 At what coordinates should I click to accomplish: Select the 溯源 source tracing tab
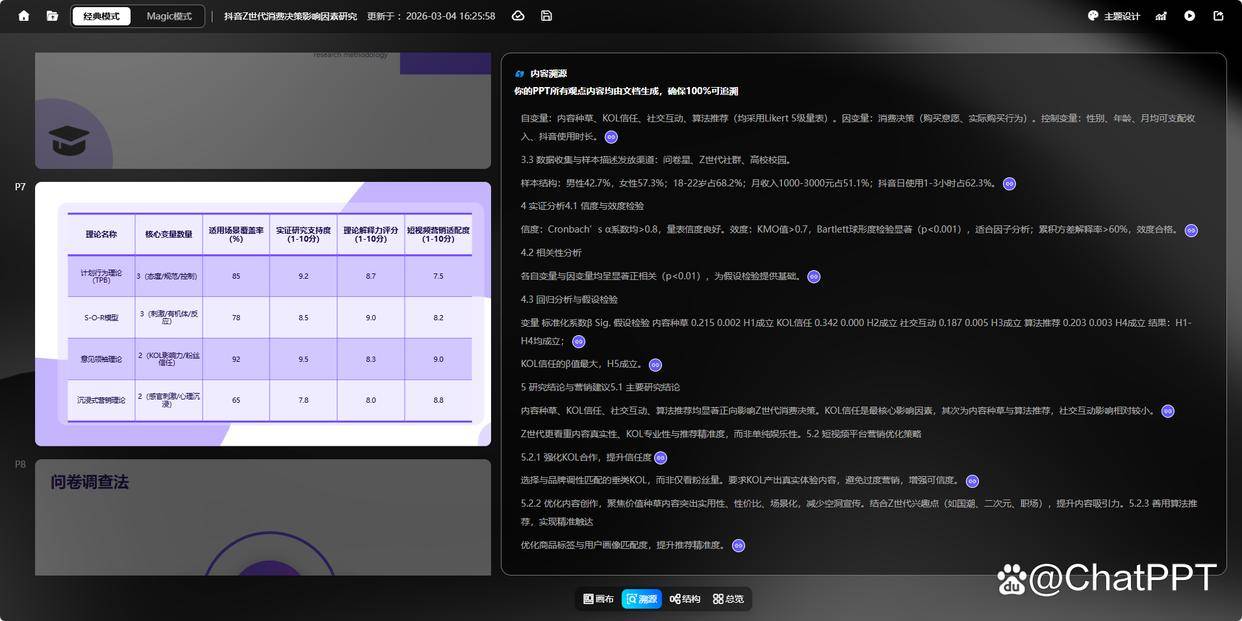(642, 599)
